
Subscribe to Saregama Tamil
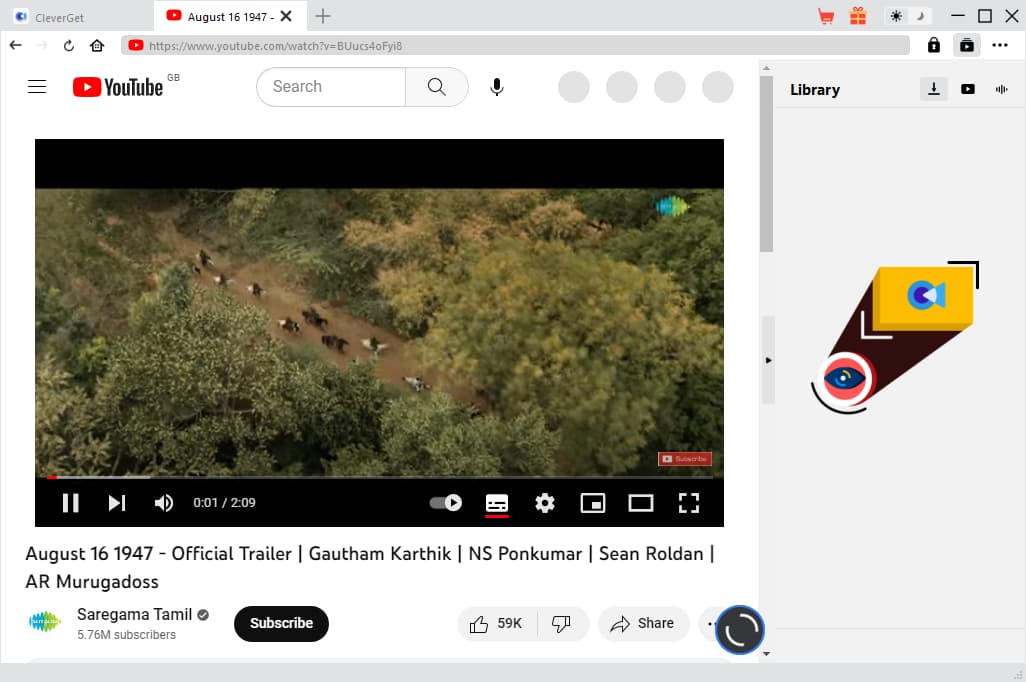[x=281, y=623]
